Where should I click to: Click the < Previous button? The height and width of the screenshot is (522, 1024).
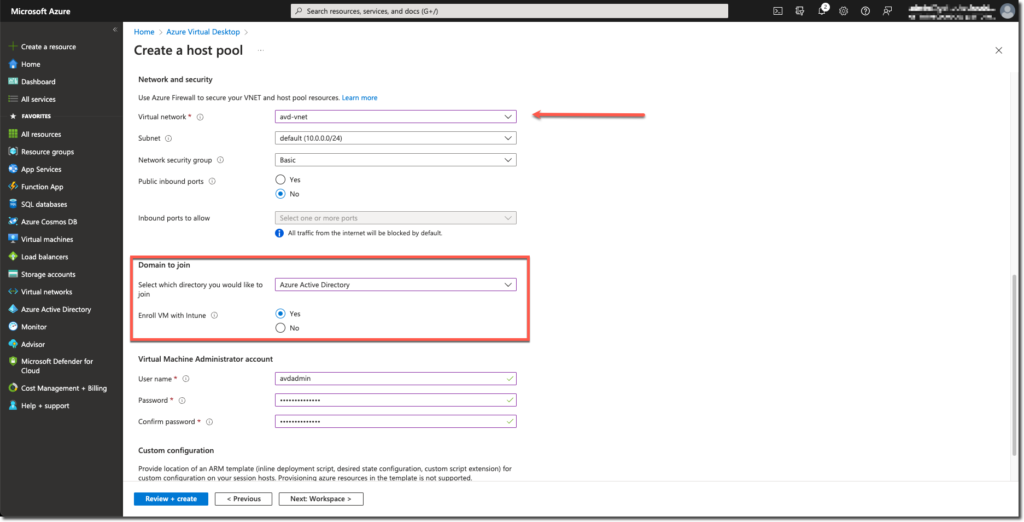tap(244, 499)
